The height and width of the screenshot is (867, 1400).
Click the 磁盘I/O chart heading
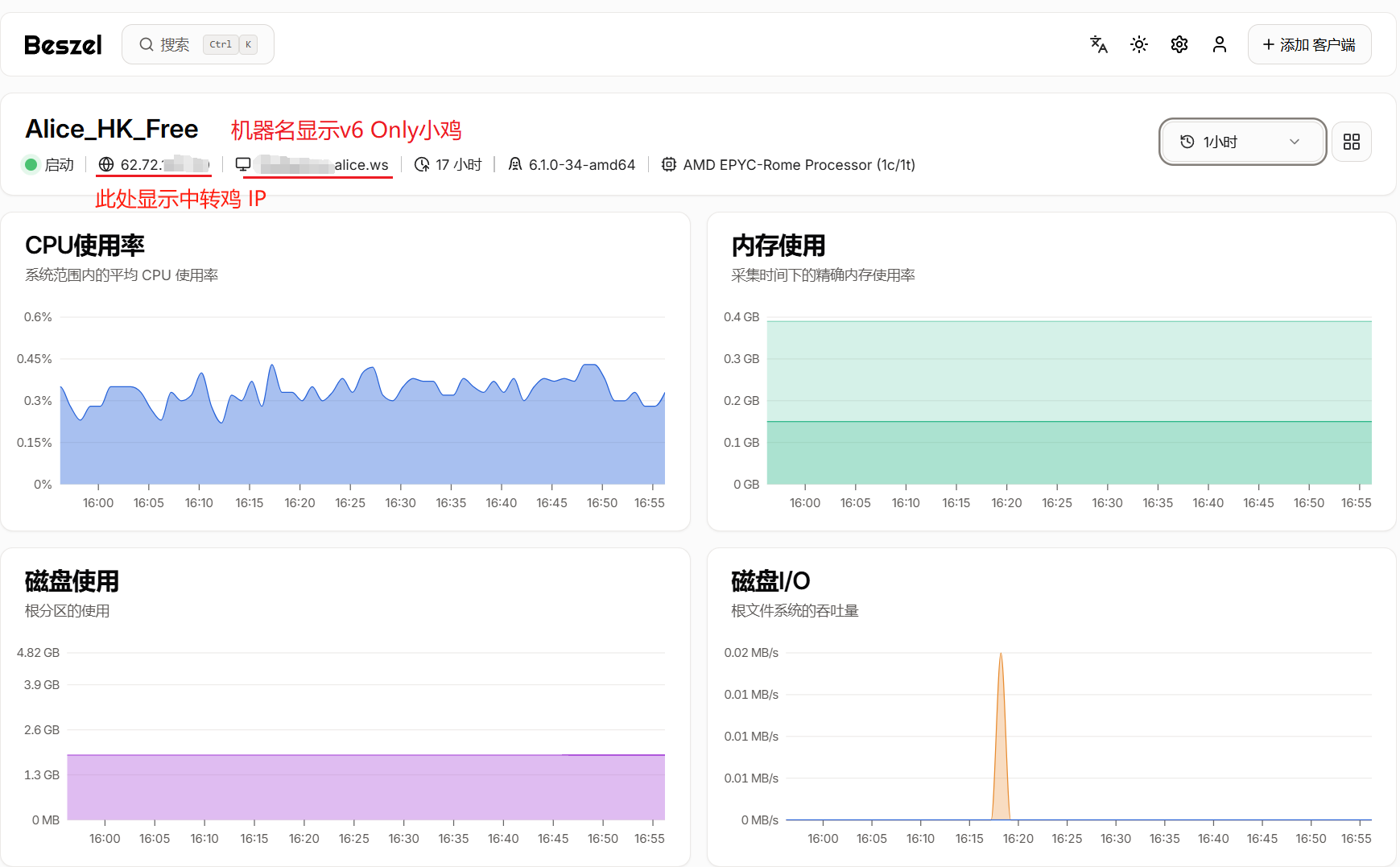770,581
